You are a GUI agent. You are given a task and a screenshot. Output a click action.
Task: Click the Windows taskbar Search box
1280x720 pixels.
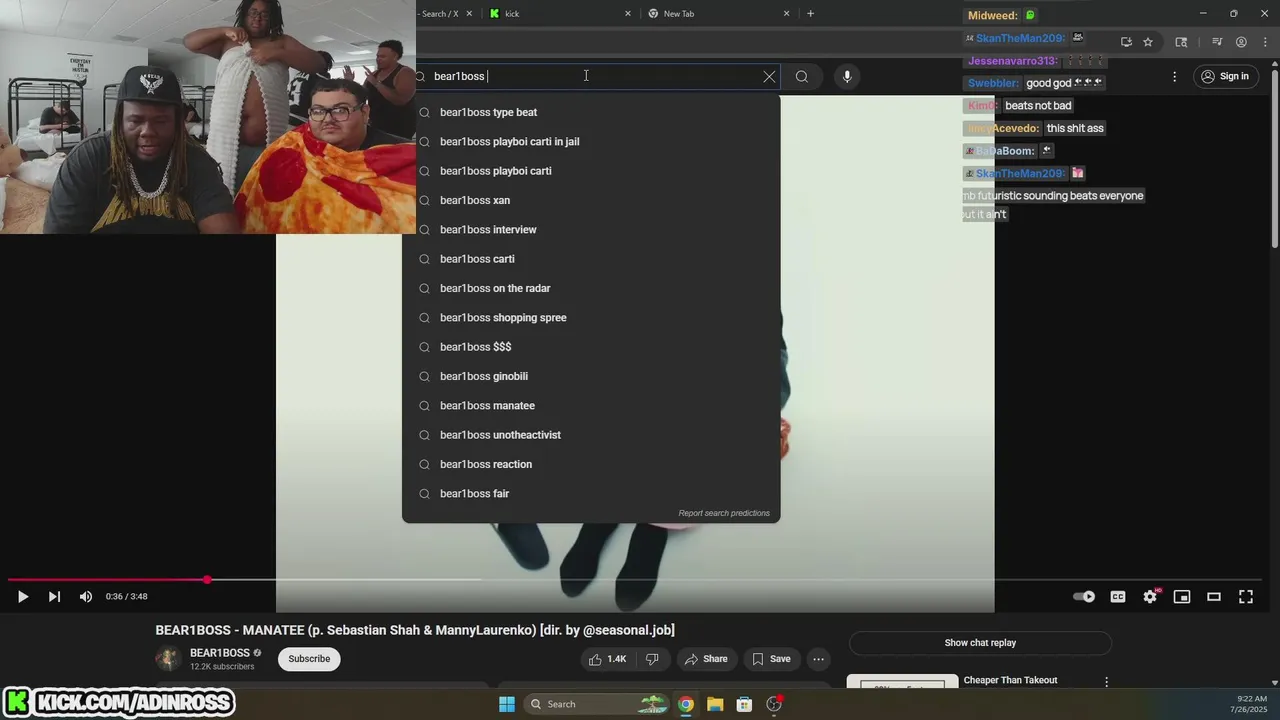tap(596, 704)
